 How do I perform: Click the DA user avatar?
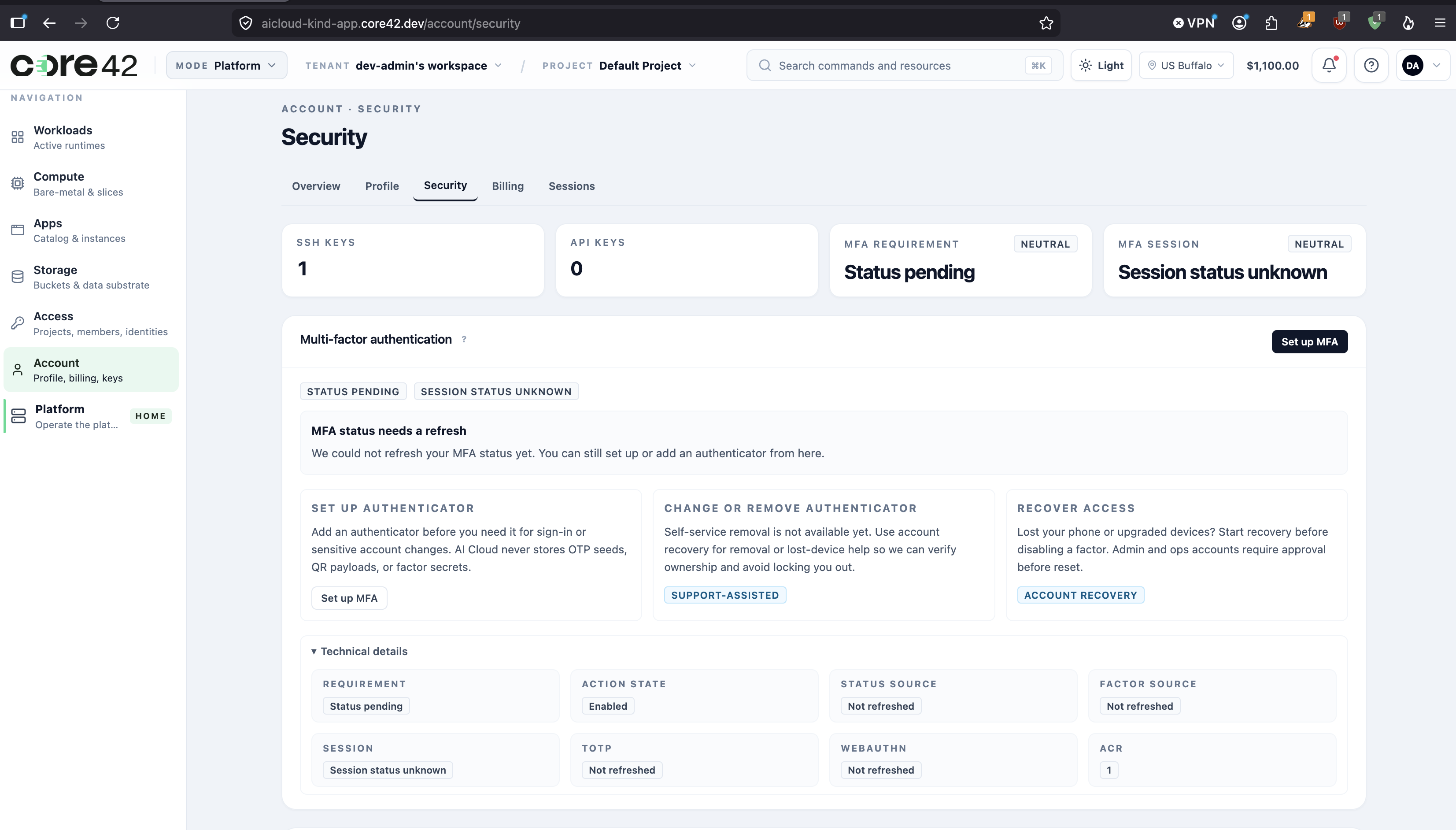point(1412,66)
